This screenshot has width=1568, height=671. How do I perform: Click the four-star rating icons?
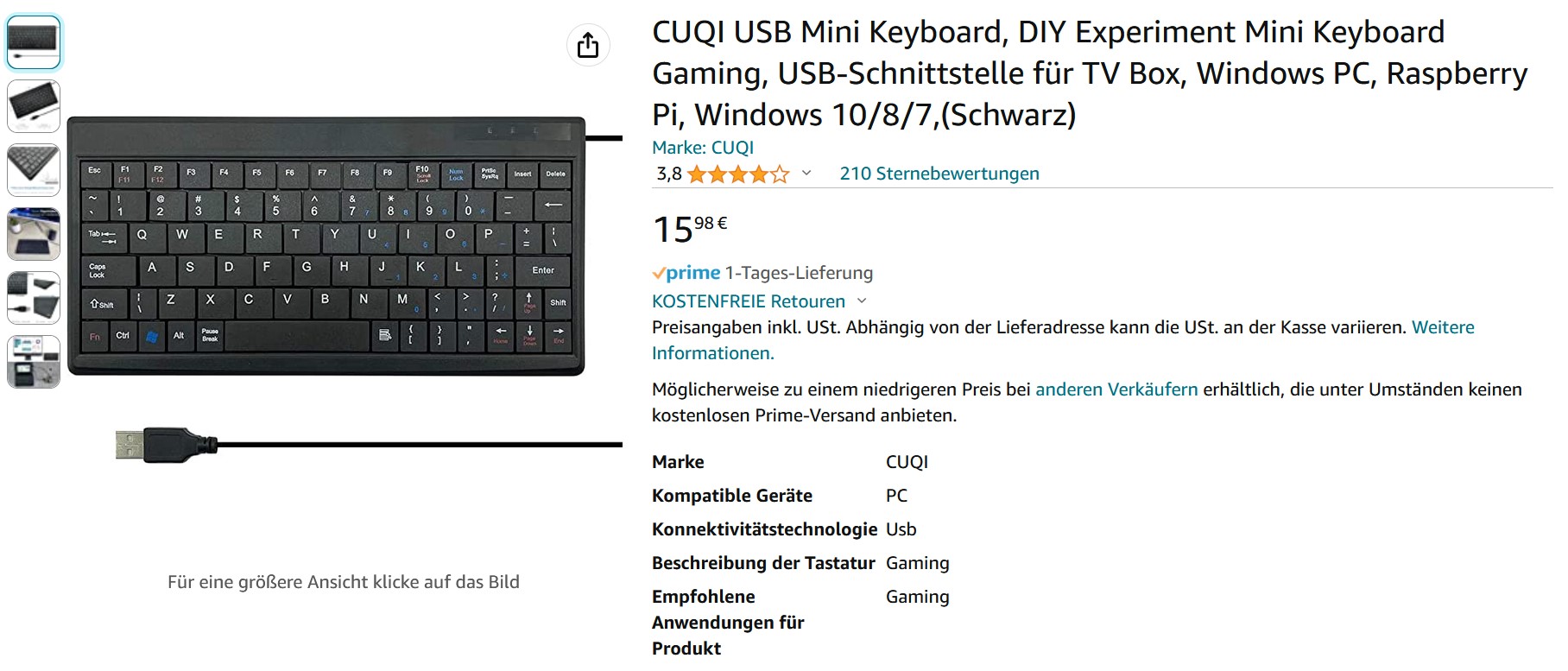click(x=738, y=174)
